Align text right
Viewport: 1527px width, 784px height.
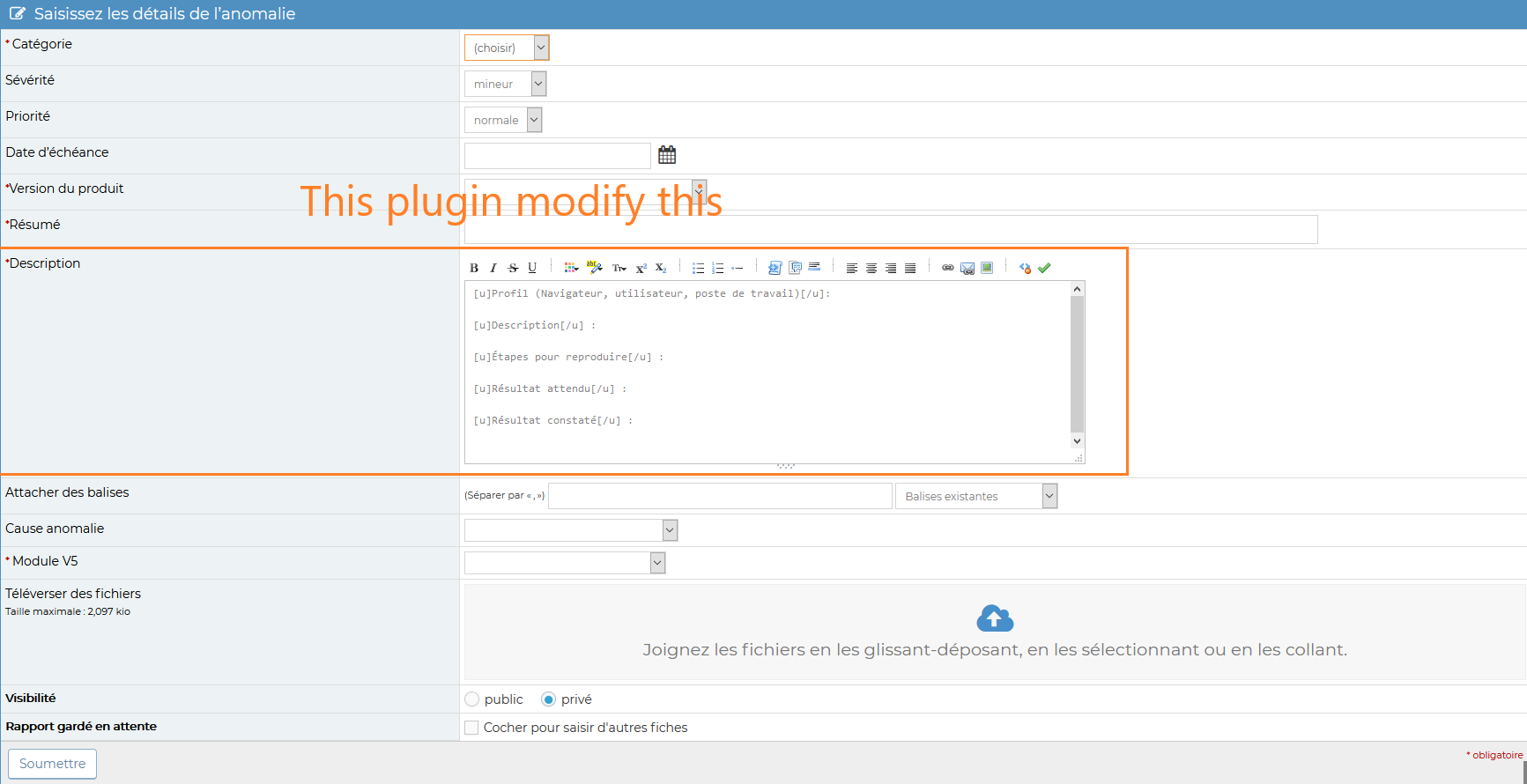[x=891, y=268]
